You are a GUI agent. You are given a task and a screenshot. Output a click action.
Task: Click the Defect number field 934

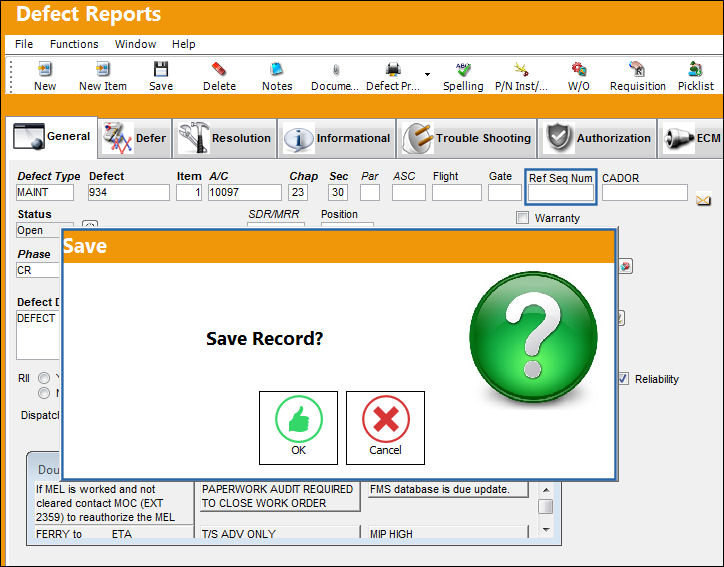click(x=129, y=193)
